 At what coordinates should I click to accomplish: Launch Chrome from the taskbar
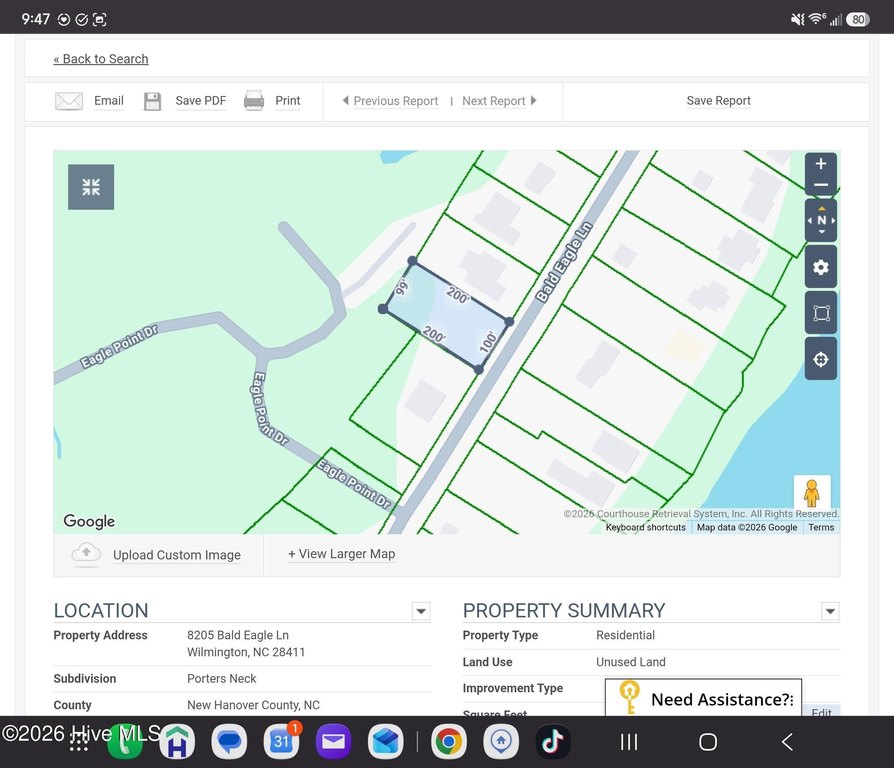tap(448, 742)
